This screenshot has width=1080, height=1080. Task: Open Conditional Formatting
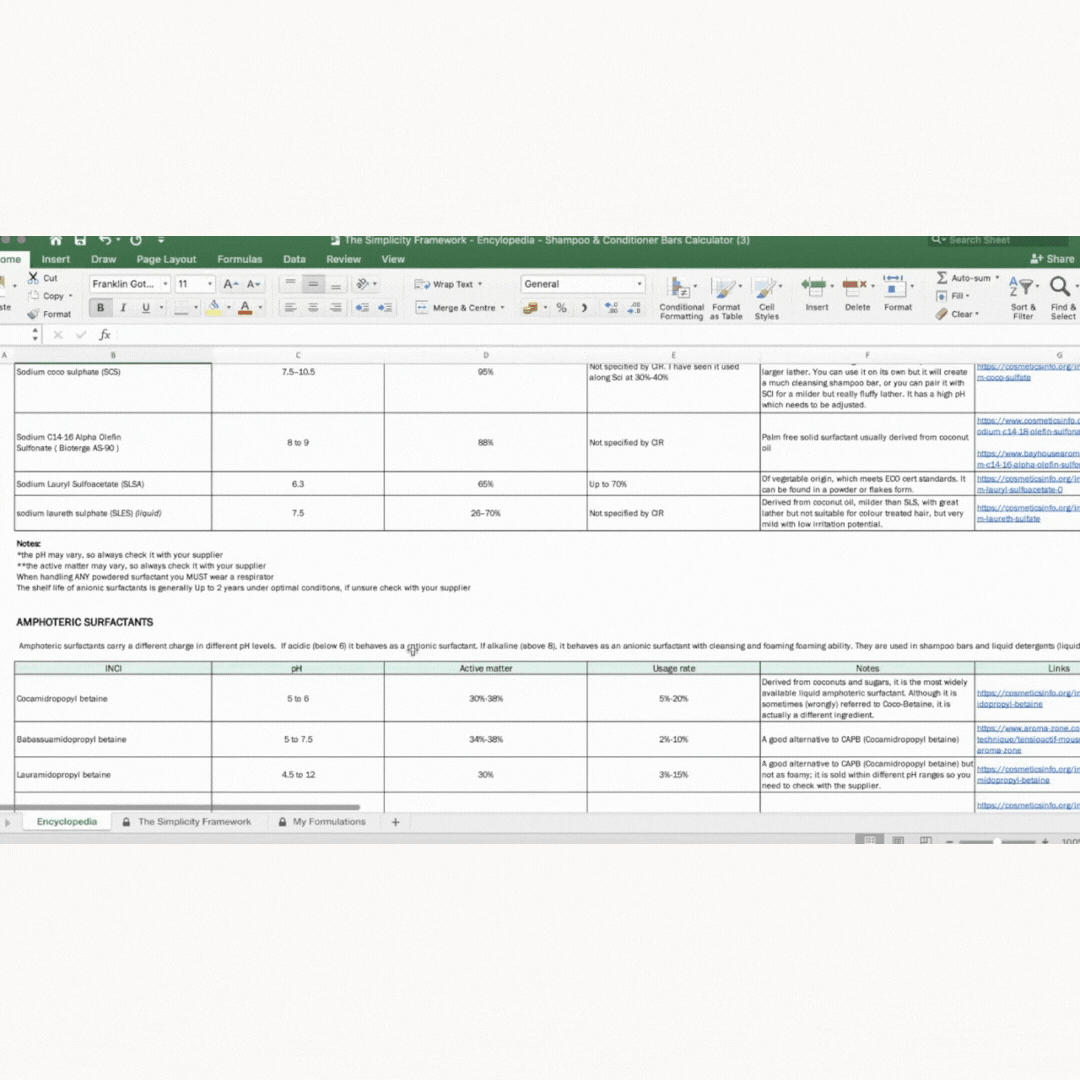681,298
